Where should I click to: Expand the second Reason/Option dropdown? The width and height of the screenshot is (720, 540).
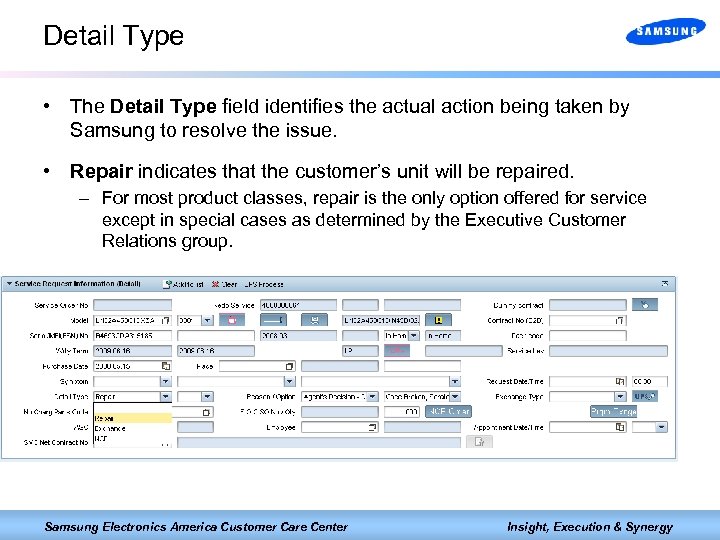(x=455, y=396)
